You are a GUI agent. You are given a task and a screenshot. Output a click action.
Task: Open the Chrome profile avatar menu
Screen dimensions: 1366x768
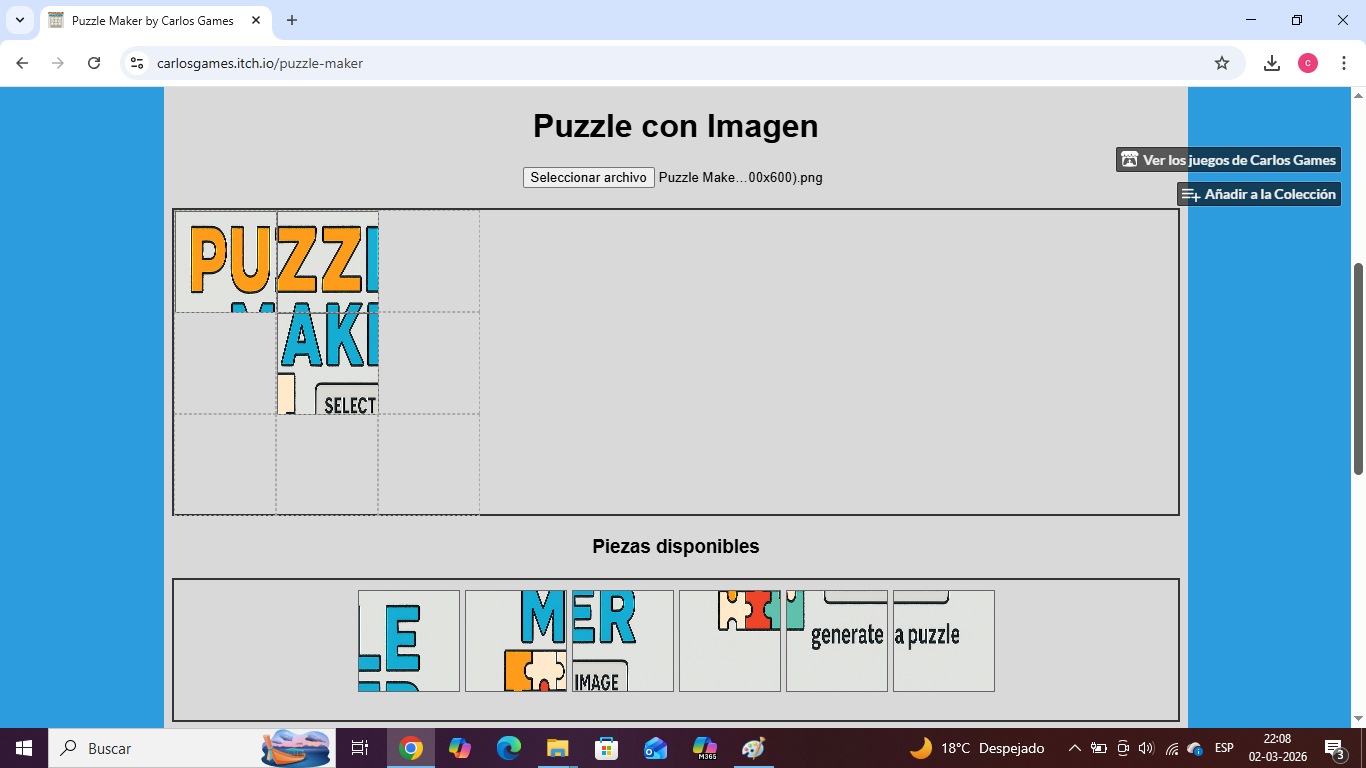click(x=1308, y=63)
